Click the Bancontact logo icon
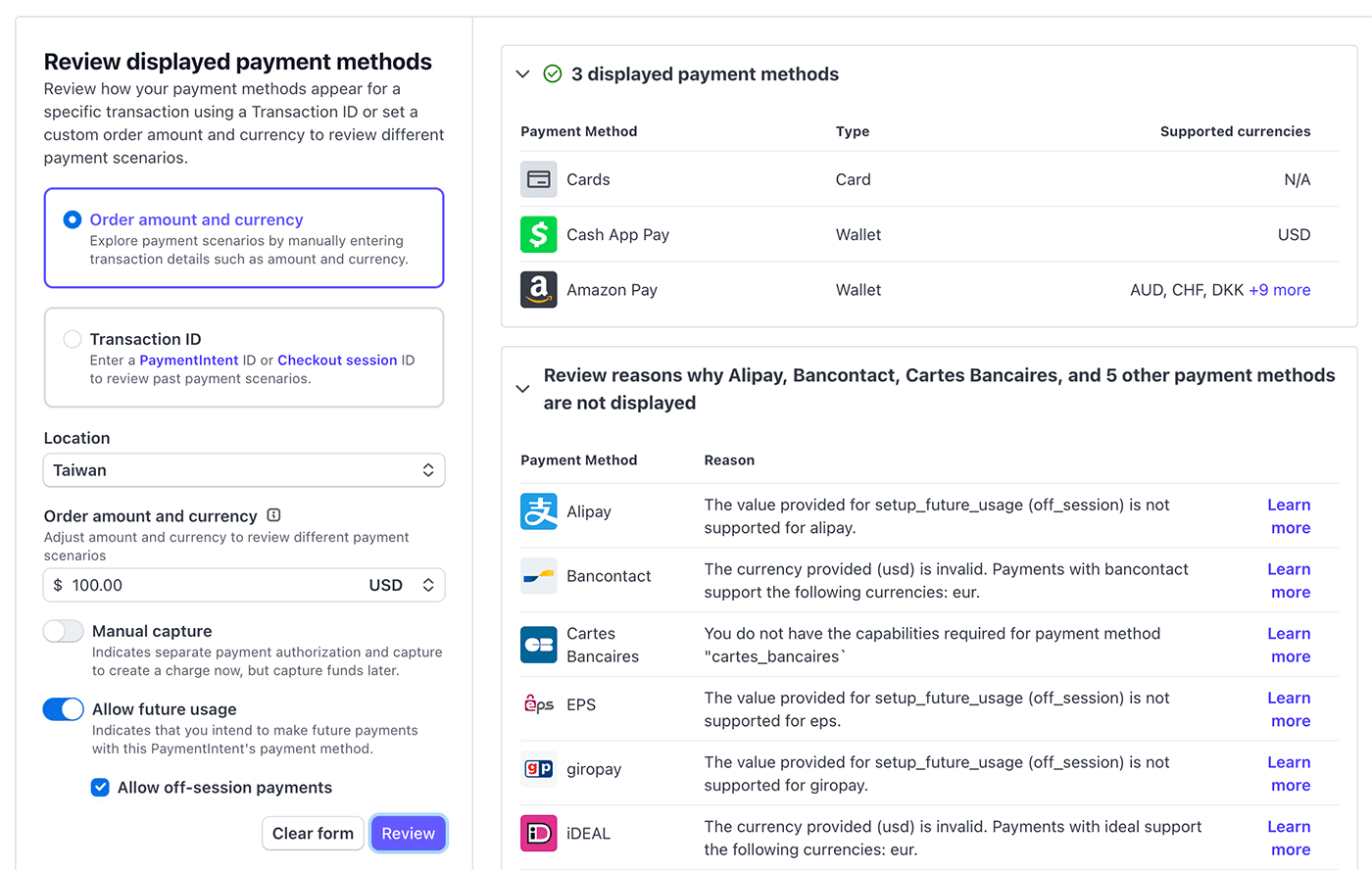The height and width of the screenshot is (870, 1372). click(x=539, y=576)
